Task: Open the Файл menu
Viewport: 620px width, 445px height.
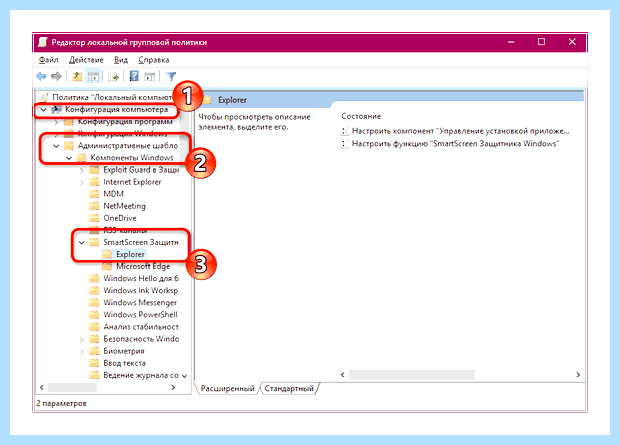Action: pyautogui.click(x=49, y=60)
